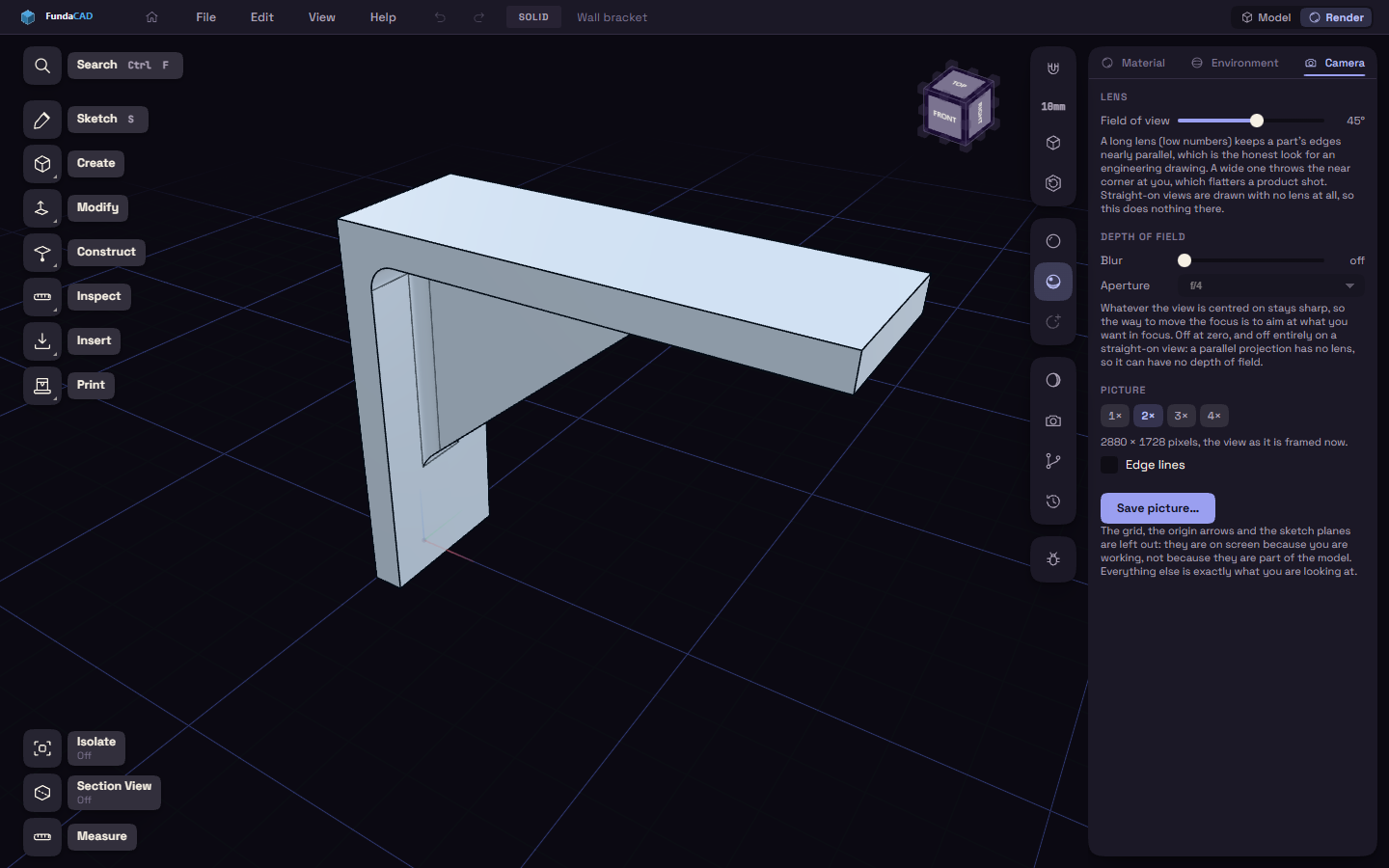The image size is (1389, 868).
Task: Toggle the Section View icon button
Action: tap(42, 793)
